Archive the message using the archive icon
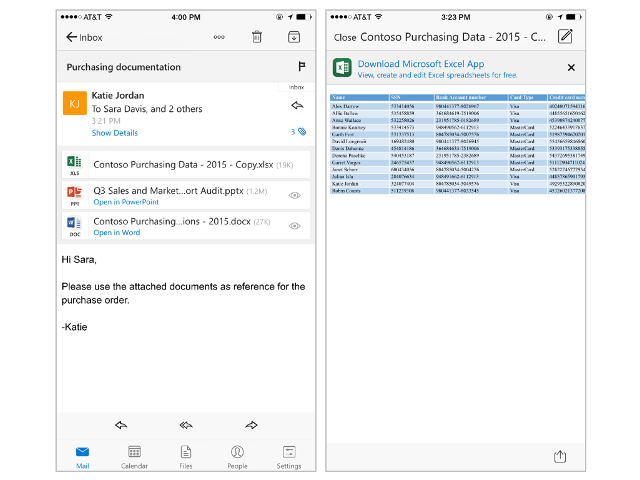640x480 pixels. 294,37
